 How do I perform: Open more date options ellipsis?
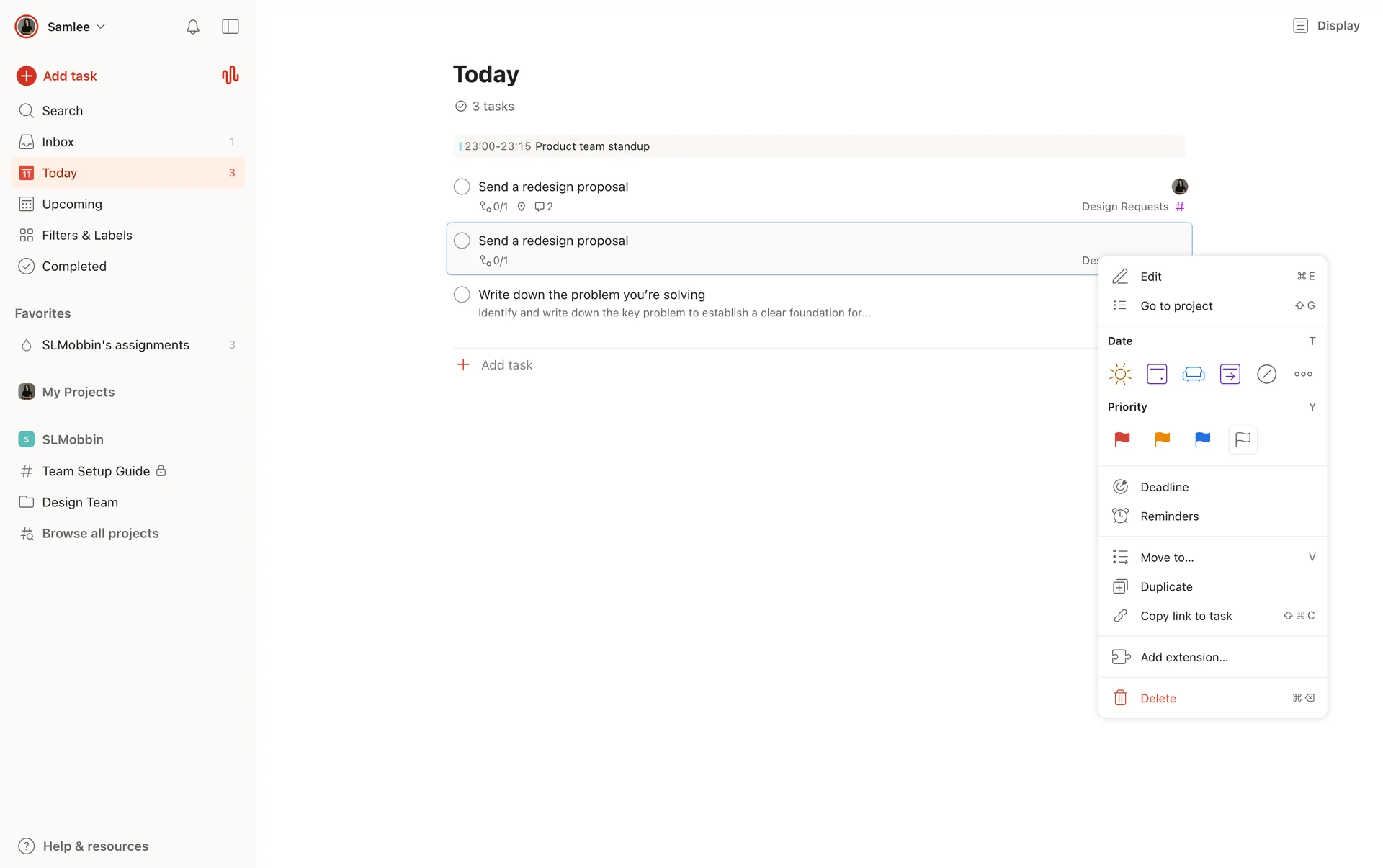click(x=1303, y=374)
